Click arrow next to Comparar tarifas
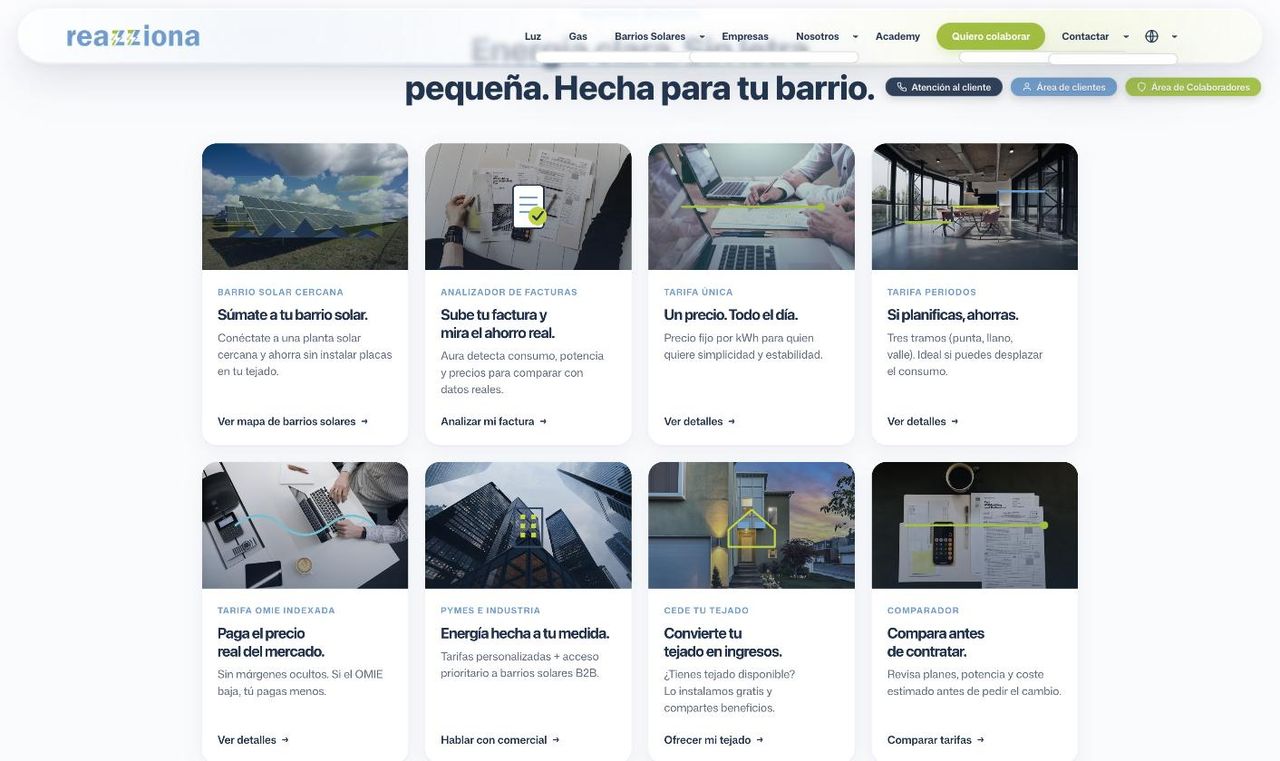The width and height of the screenshot is (1280, 761). [x=981, y=740]
